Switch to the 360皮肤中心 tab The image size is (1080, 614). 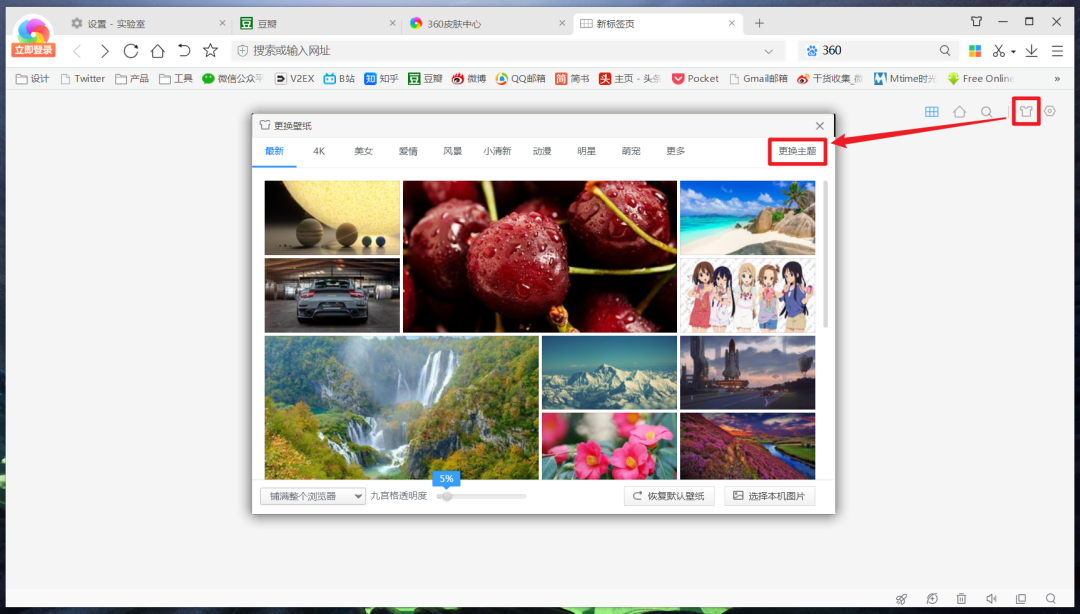tap(487, 23)
